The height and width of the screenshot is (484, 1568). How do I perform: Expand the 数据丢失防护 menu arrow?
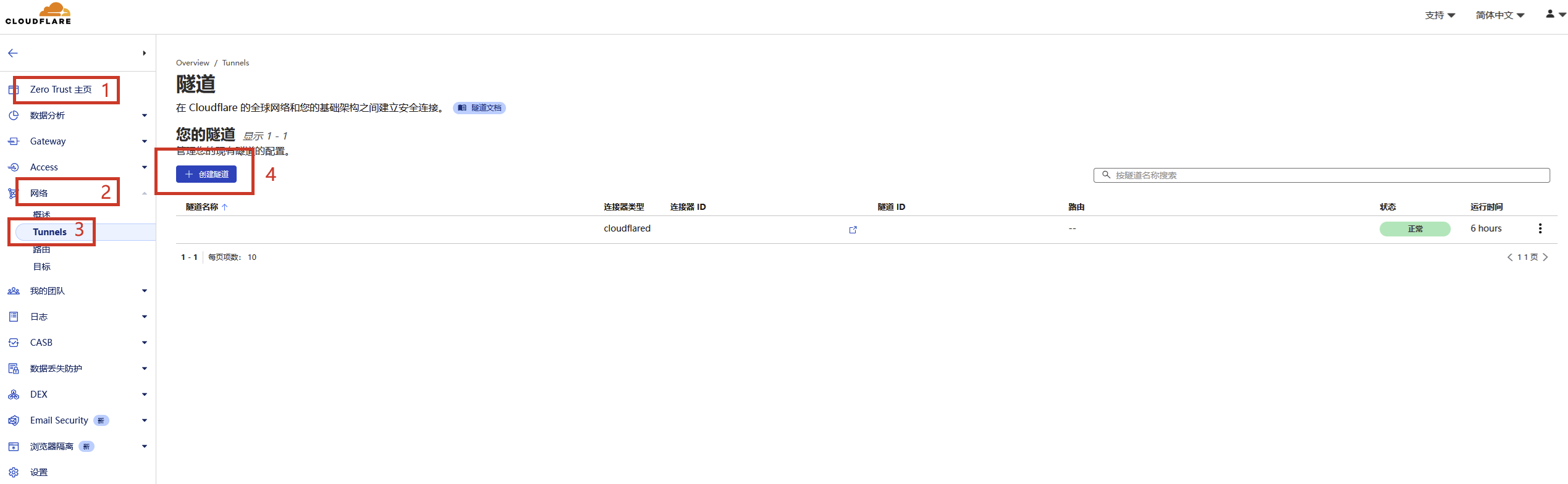click(145, 369)
